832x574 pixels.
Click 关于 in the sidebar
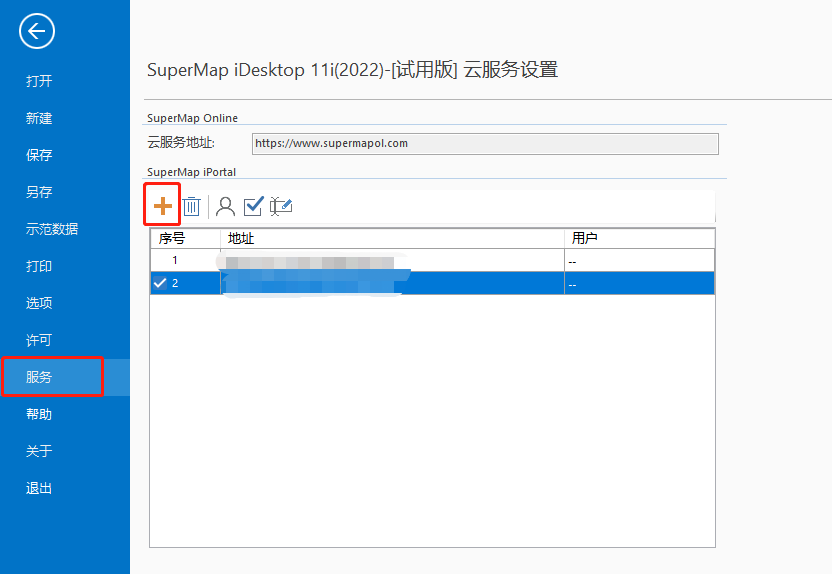[x=39, y=451]
